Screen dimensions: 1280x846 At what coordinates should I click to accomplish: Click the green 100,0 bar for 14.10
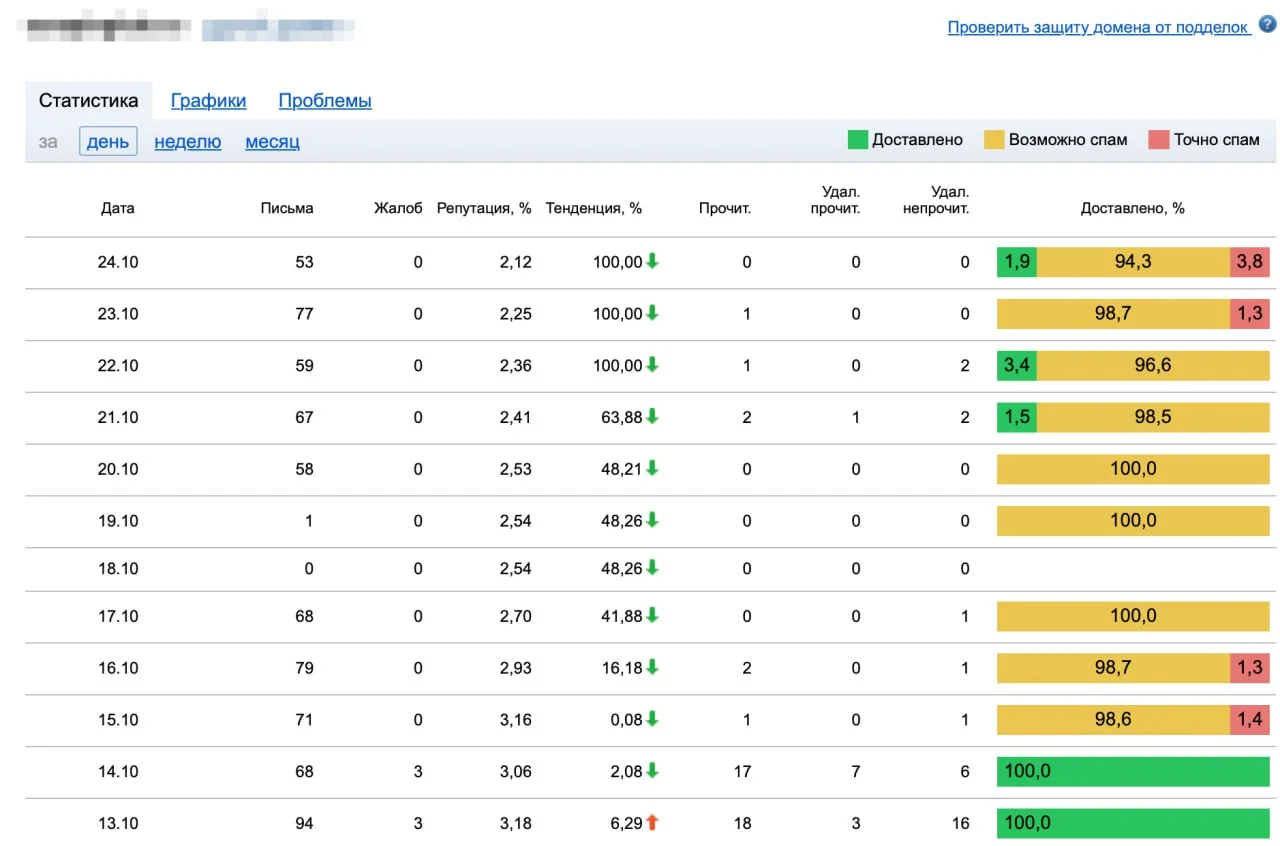click(1133, 771)
